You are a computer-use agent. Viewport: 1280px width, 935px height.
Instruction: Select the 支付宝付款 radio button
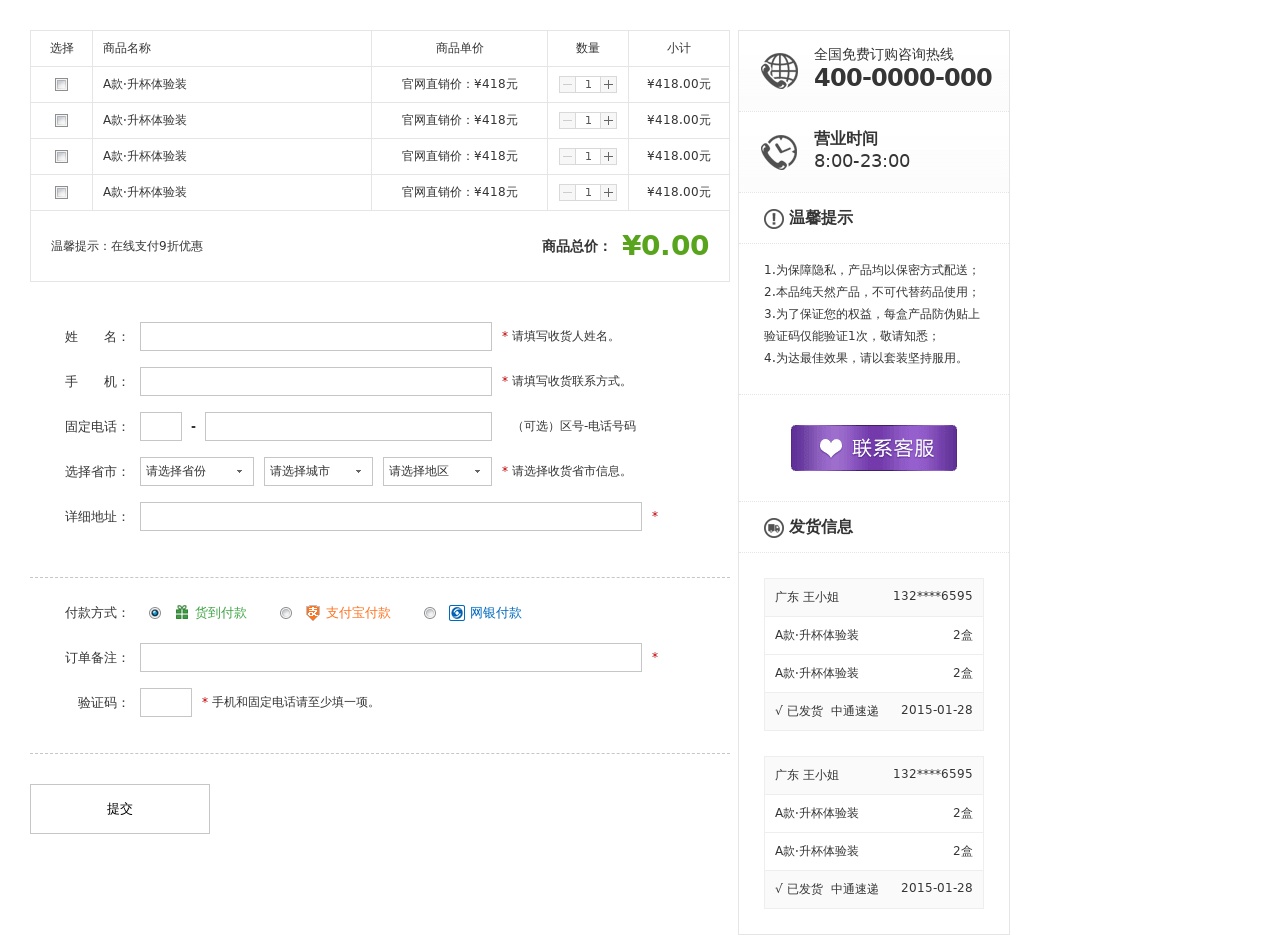(286, 613)
